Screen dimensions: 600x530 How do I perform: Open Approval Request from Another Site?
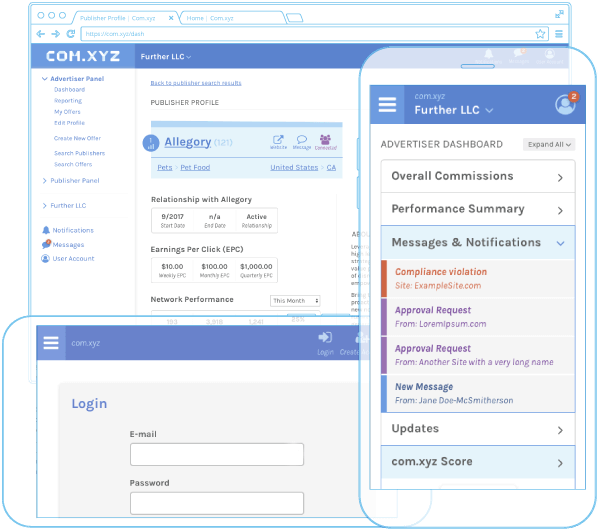point(478,355)
